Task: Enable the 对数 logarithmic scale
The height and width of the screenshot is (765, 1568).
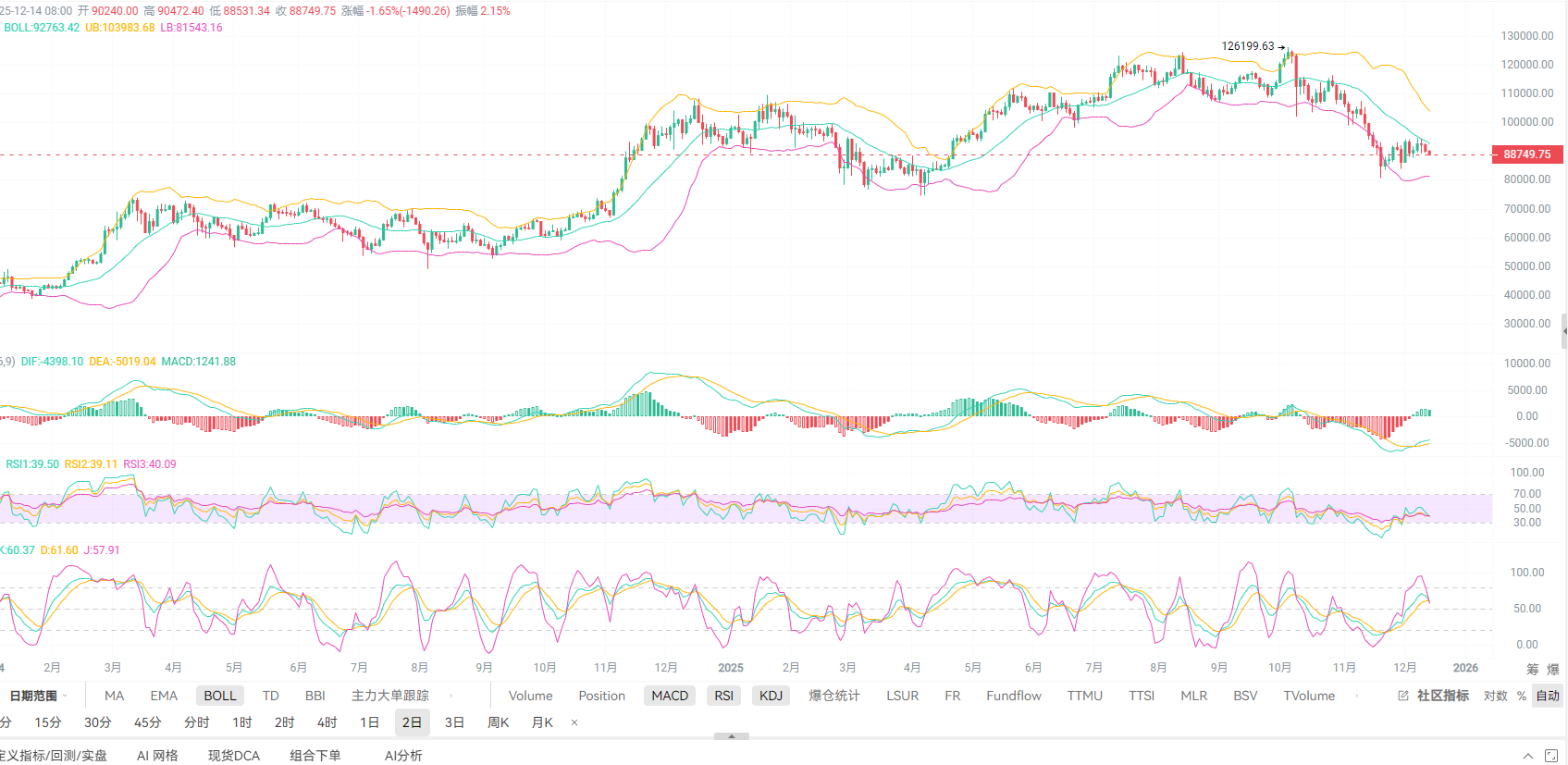Action: [x=1495, y=696]
